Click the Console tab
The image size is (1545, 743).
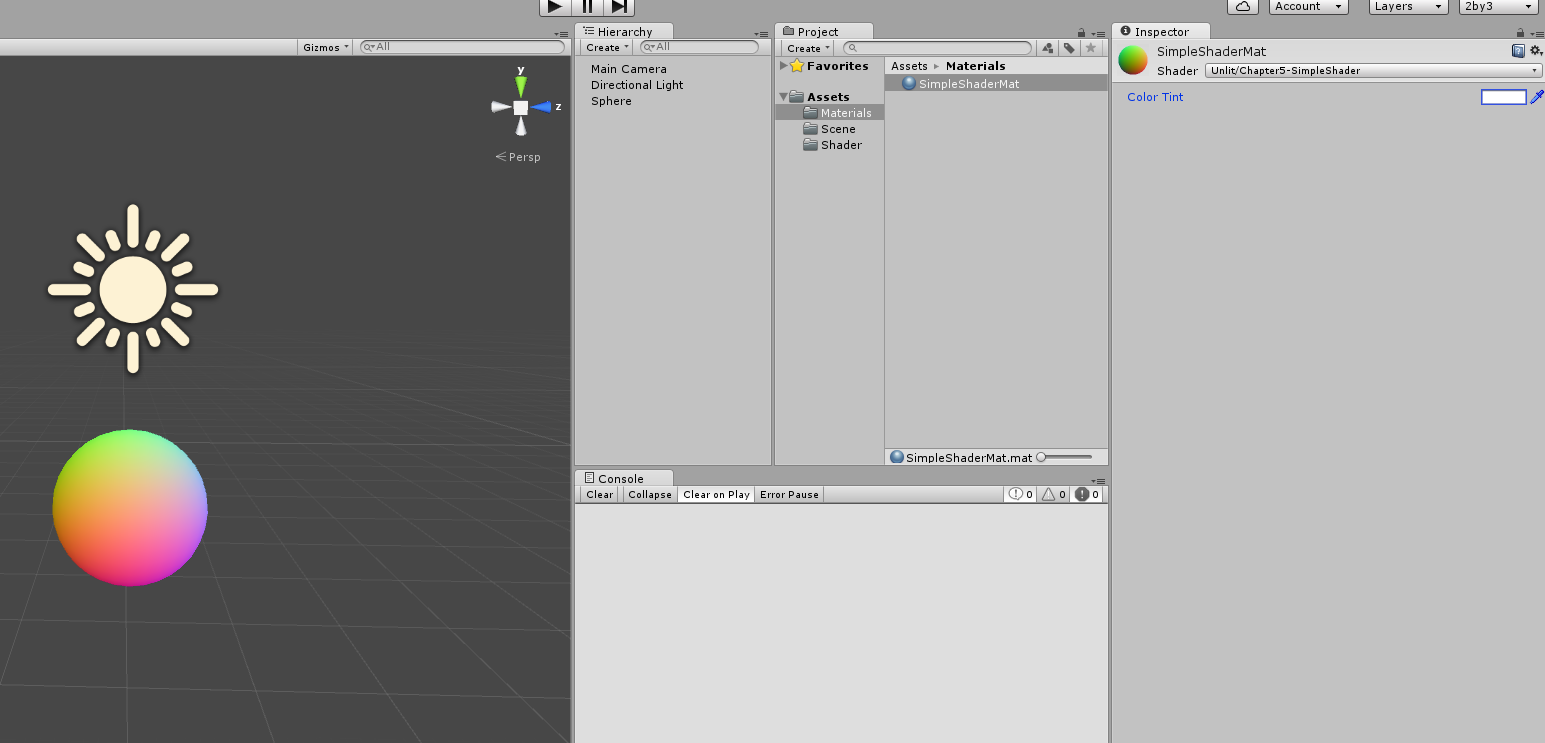(618, 477)
